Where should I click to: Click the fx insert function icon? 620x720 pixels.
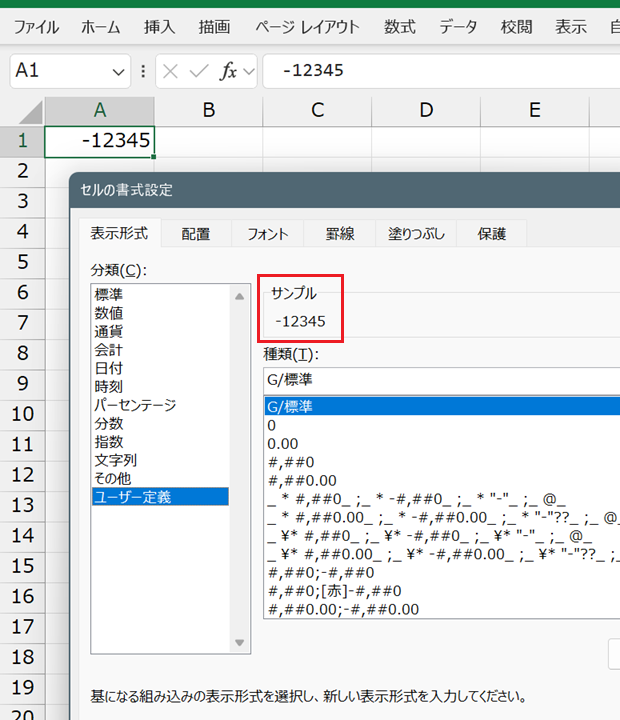(228, 71)
